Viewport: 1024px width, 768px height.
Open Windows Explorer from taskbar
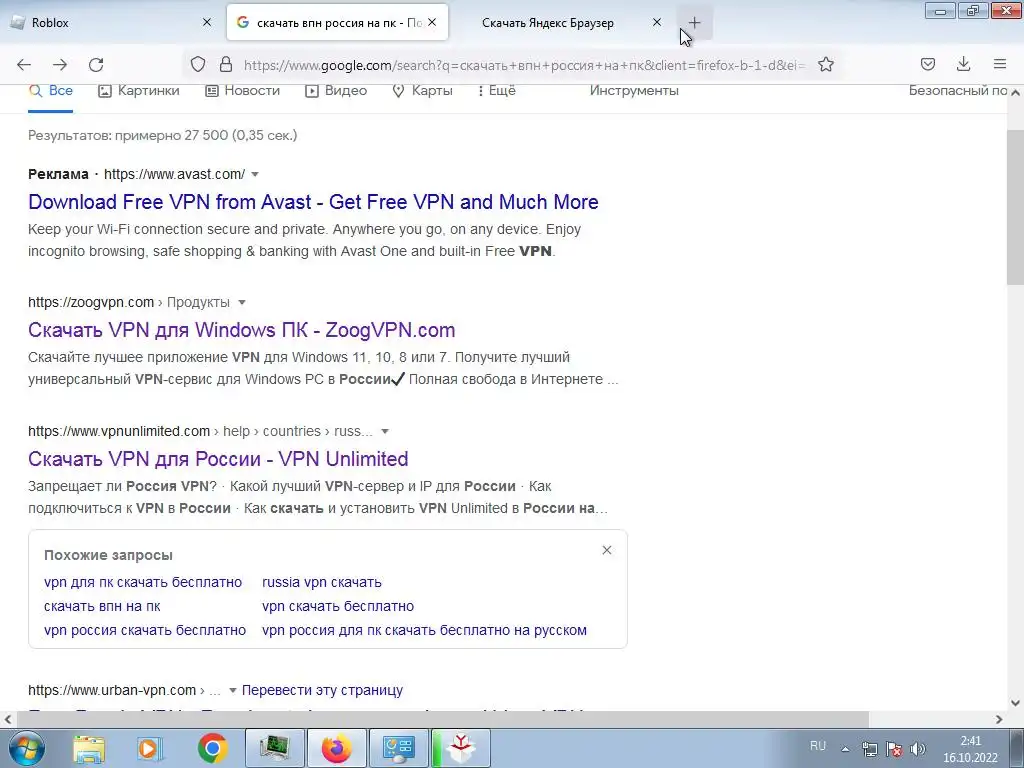88,748
